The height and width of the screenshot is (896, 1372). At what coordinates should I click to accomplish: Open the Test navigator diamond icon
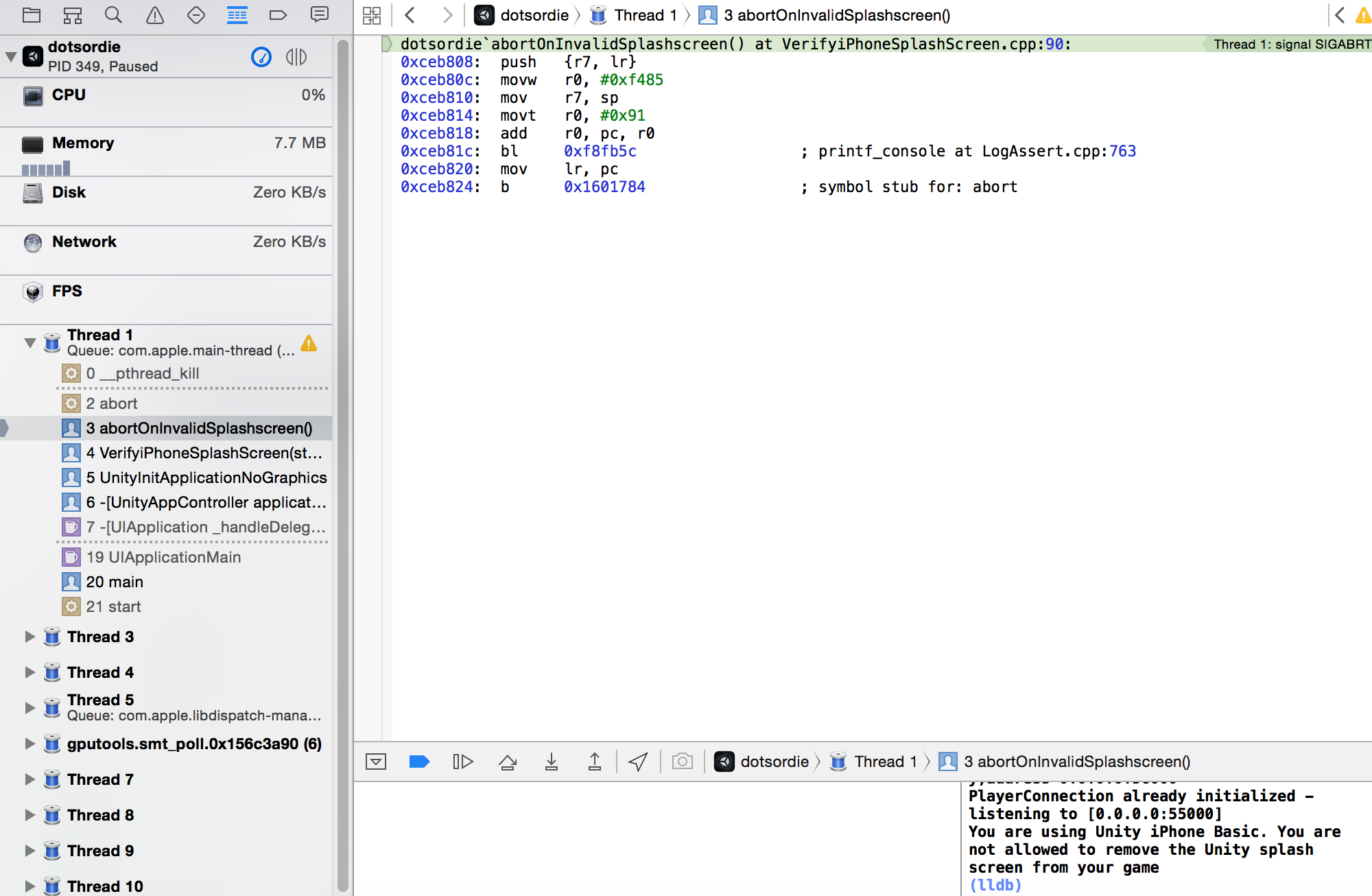pyautogui.click(x=196, y=14)
